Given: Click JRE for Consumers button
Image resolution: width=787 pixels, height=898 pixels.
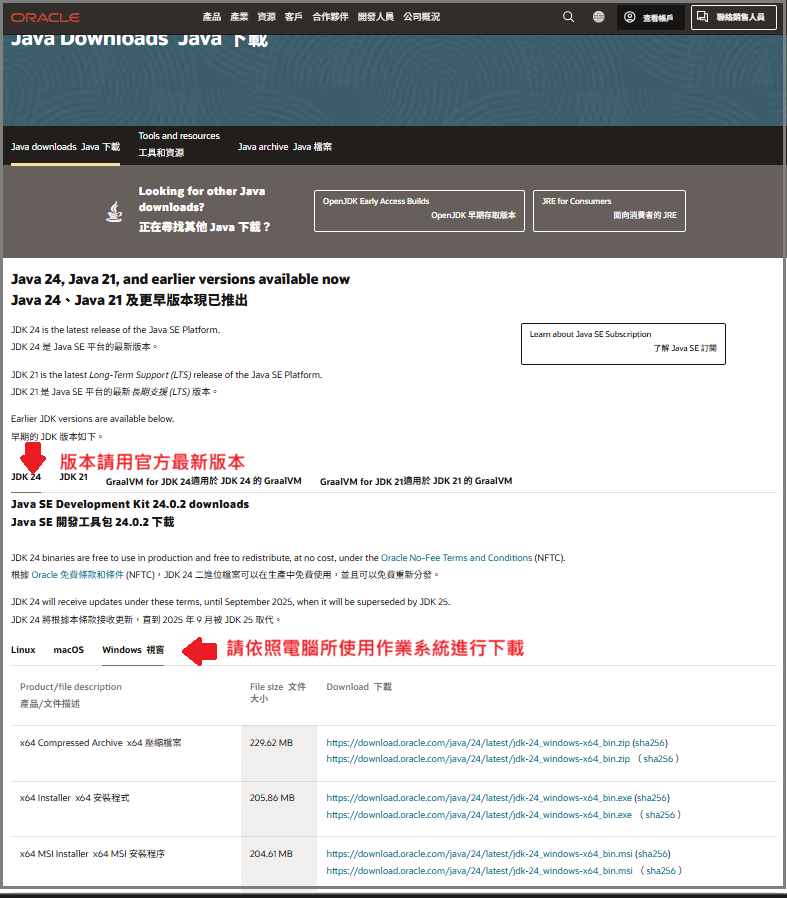Looking at the screenshot, I should coord(609,211).
